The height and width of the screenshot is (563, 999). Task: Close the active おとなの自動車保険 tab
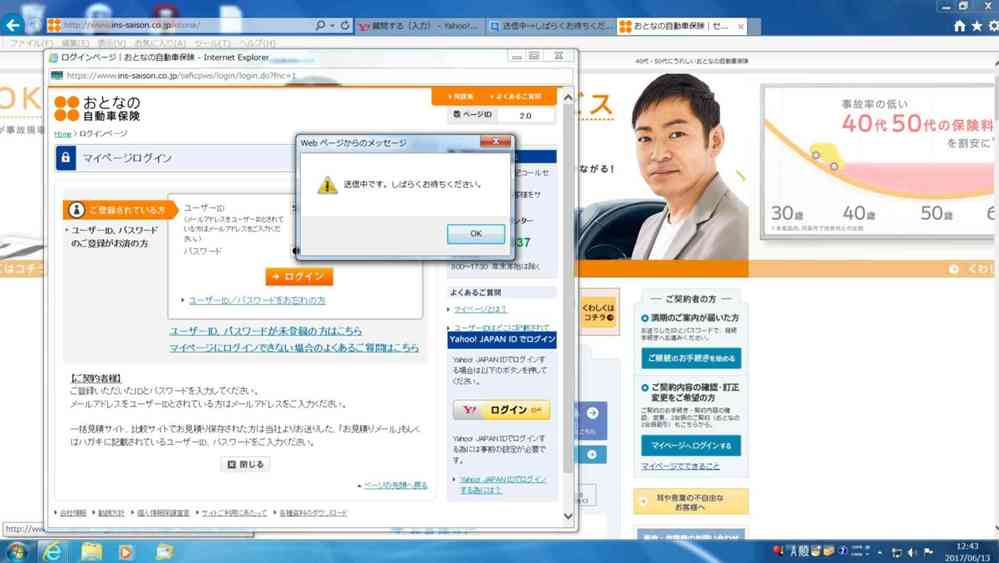coord(740,27)
